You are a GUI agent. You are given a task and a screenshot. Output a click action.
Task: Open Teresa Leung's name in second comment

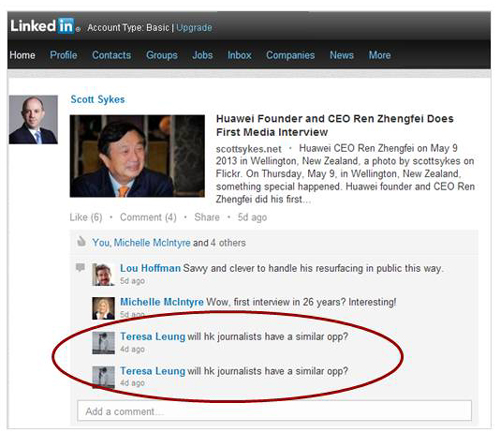153,371
